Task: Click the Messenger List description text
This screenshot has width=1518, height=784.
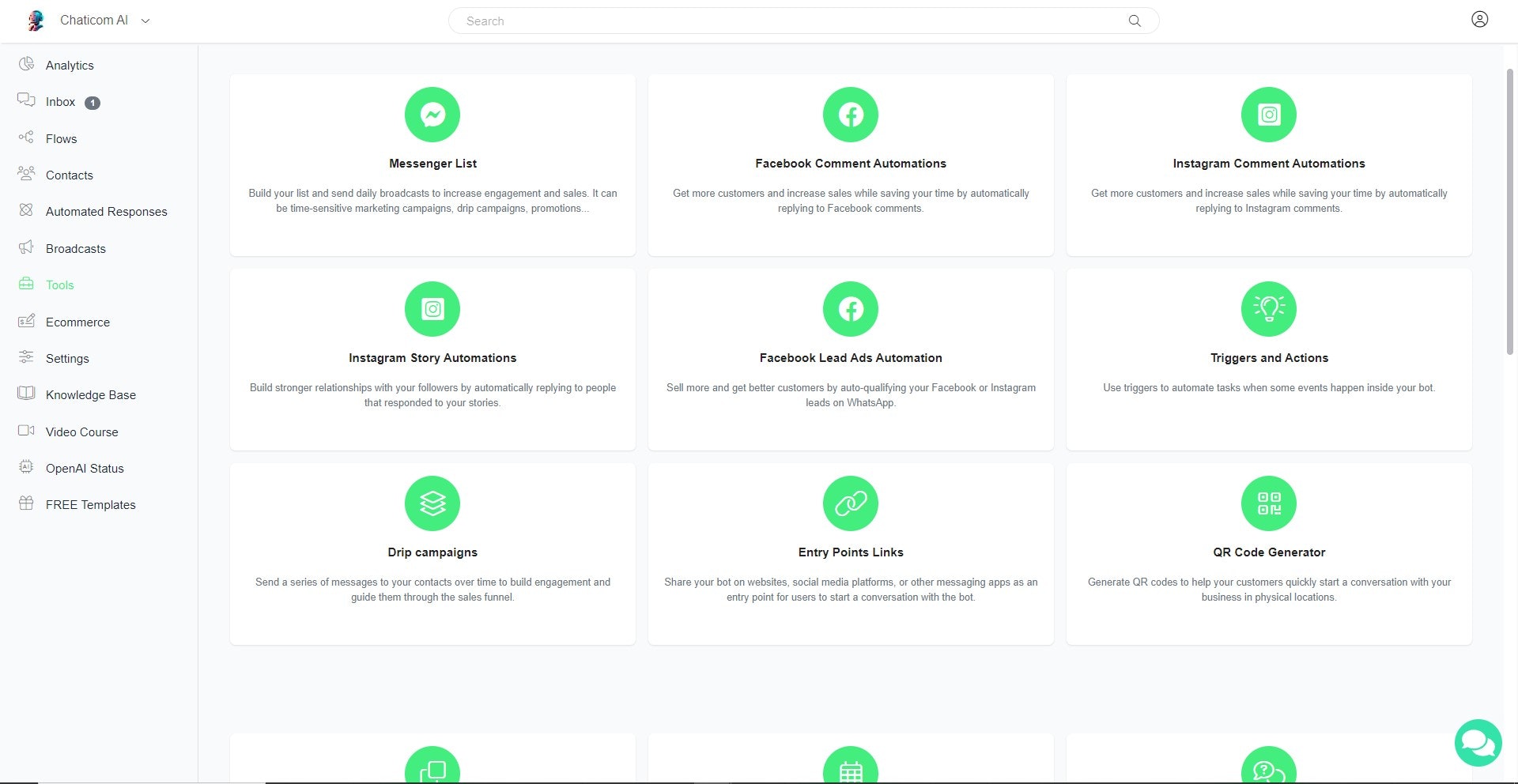Action: [x=432, y=201]
